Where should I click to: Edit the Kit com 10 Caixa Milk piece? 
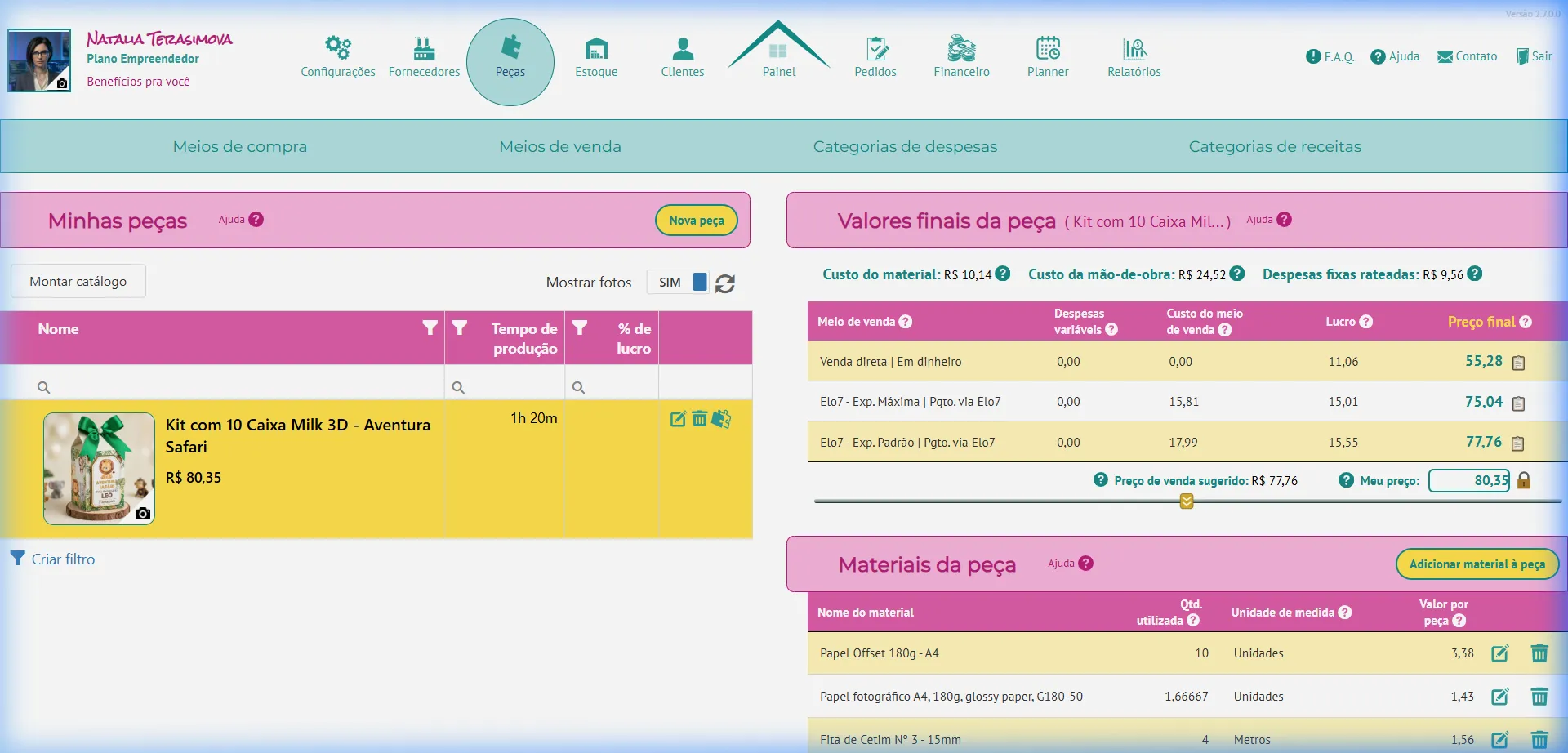pos(678,419)
